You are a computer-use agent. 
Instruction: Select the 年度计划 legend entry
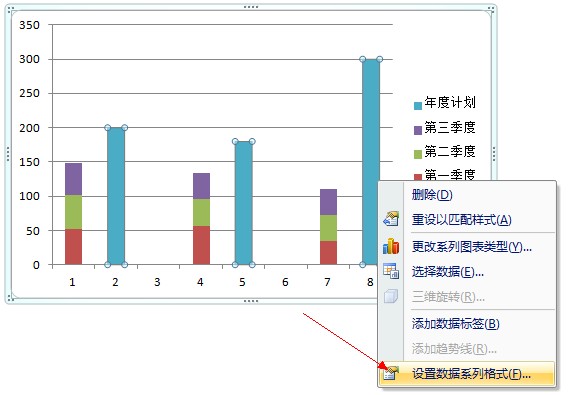[x=445, y=103]
